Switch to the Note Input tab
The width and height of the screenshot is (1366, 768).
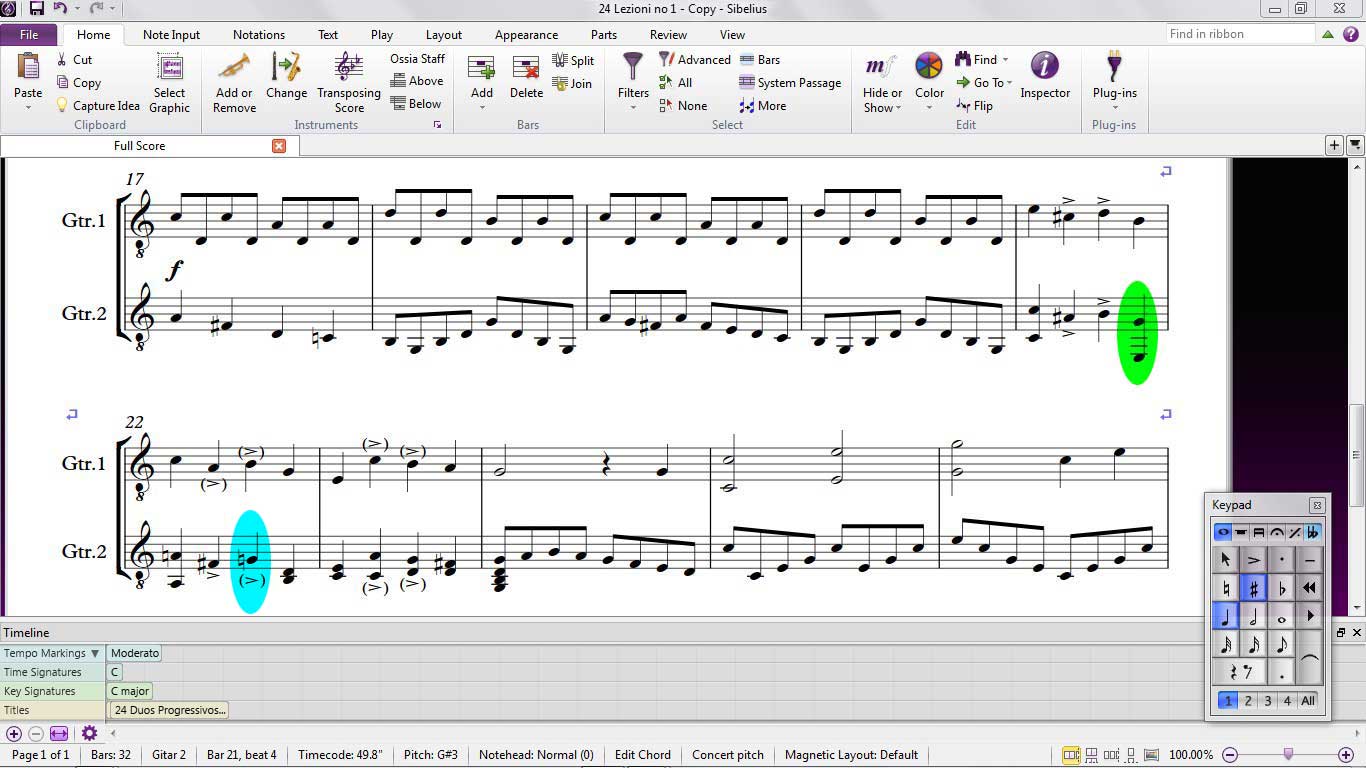(x=171, y=34)
